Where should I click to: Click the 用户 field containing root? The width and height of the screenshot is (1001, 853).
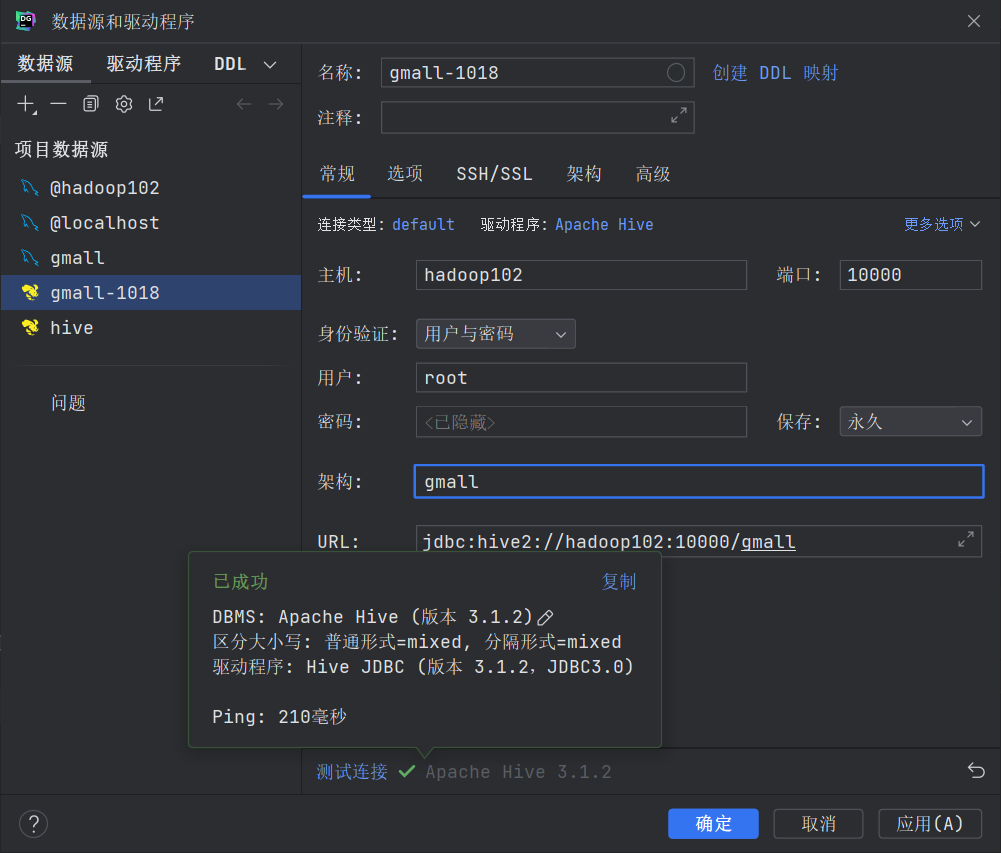coord(581,377)
